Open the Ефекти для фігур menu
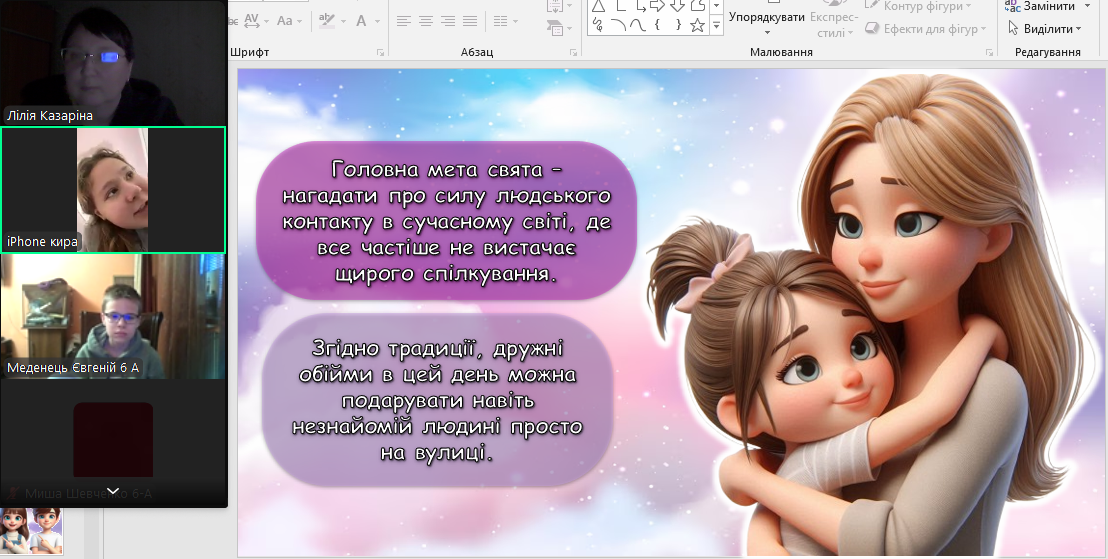The height and width of the screenshot is (559, 1108). click(x=932, y=29)
